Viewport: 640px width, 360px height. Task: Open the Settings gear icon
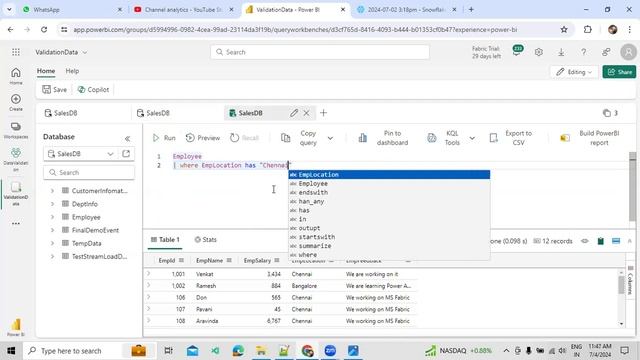coord(539,52)
